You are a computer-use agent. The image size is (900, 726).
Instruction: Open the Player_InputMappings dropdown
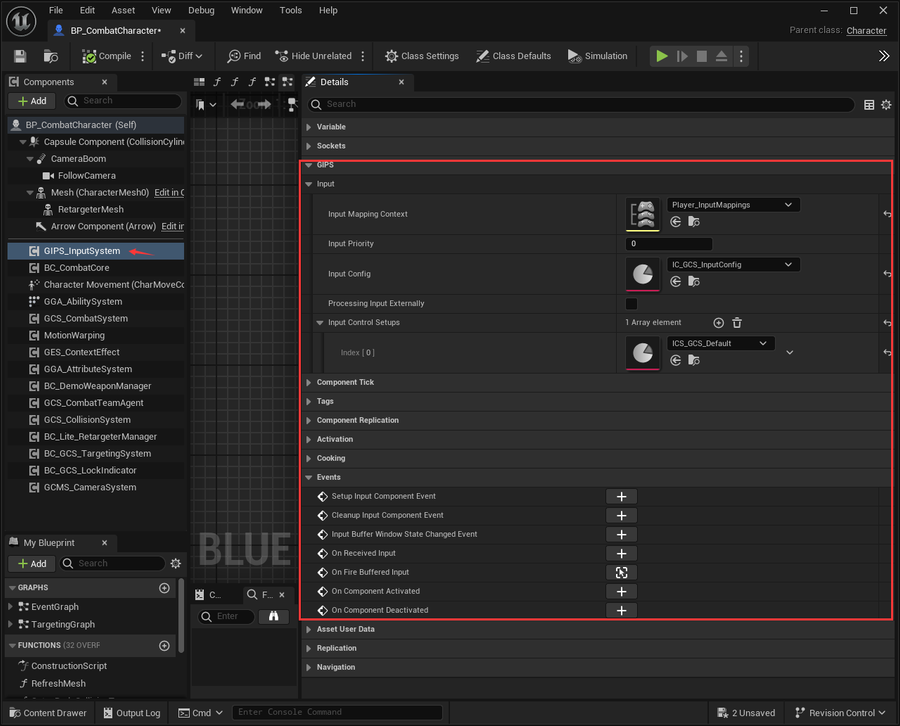(733, 205)
